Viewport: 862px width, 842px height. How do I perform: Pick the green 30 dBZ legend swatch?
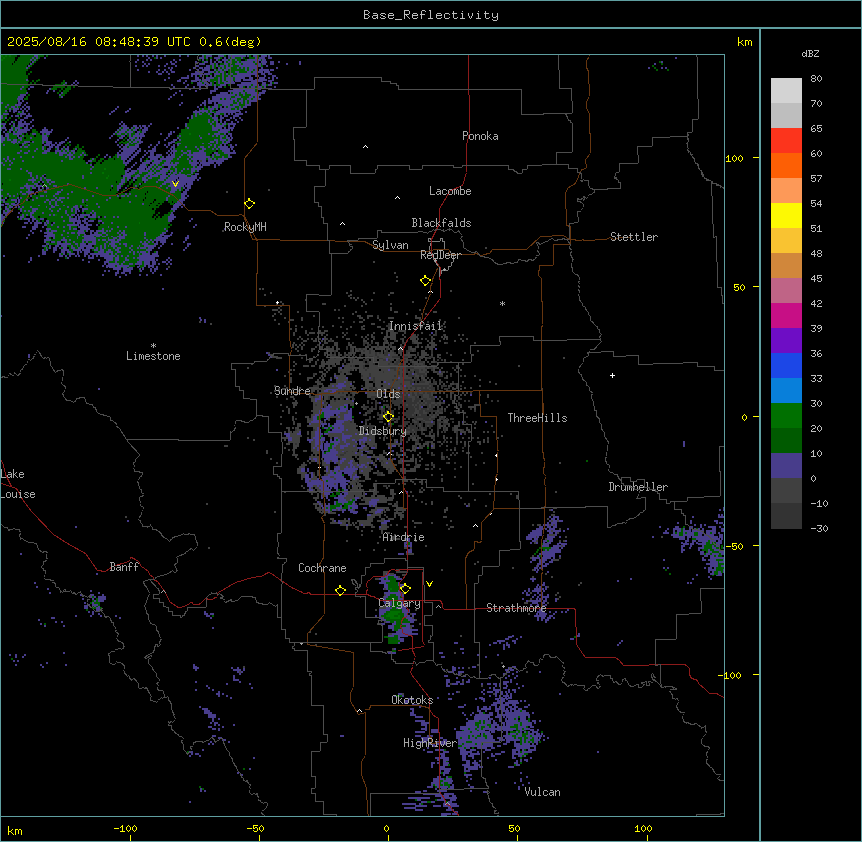786,416
